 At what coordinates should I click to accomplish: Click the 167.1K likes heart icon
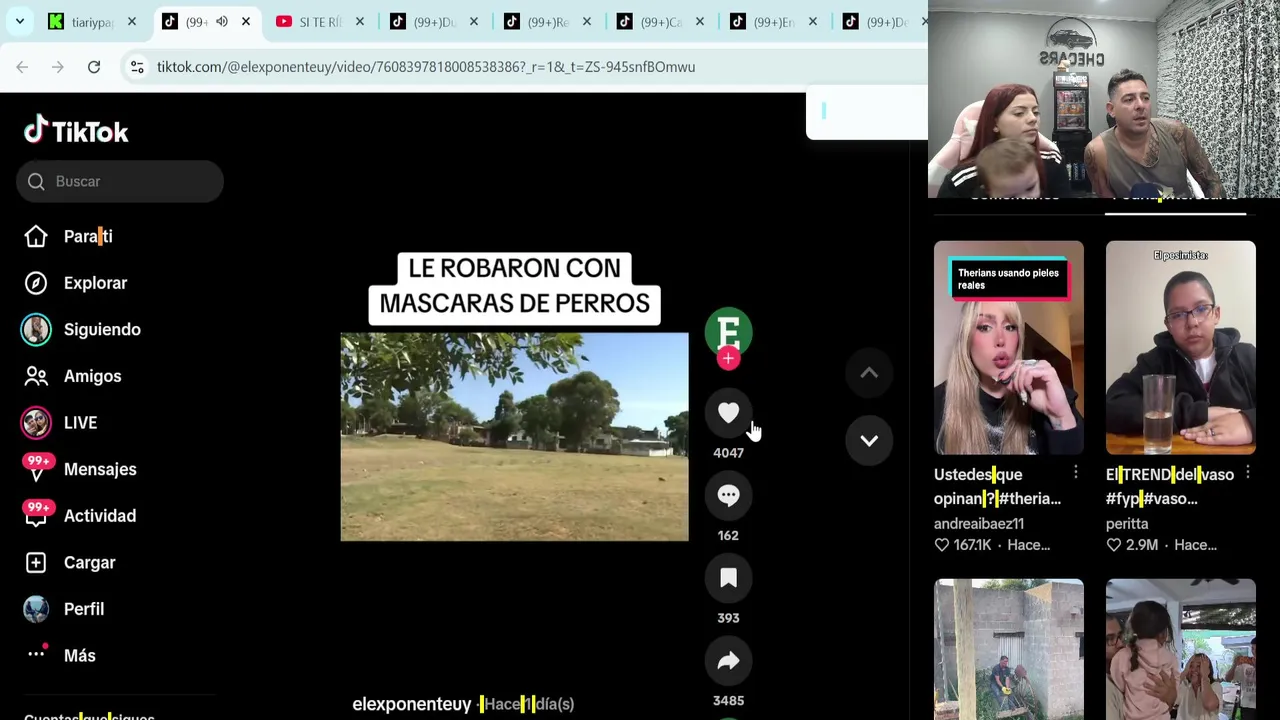941,545
